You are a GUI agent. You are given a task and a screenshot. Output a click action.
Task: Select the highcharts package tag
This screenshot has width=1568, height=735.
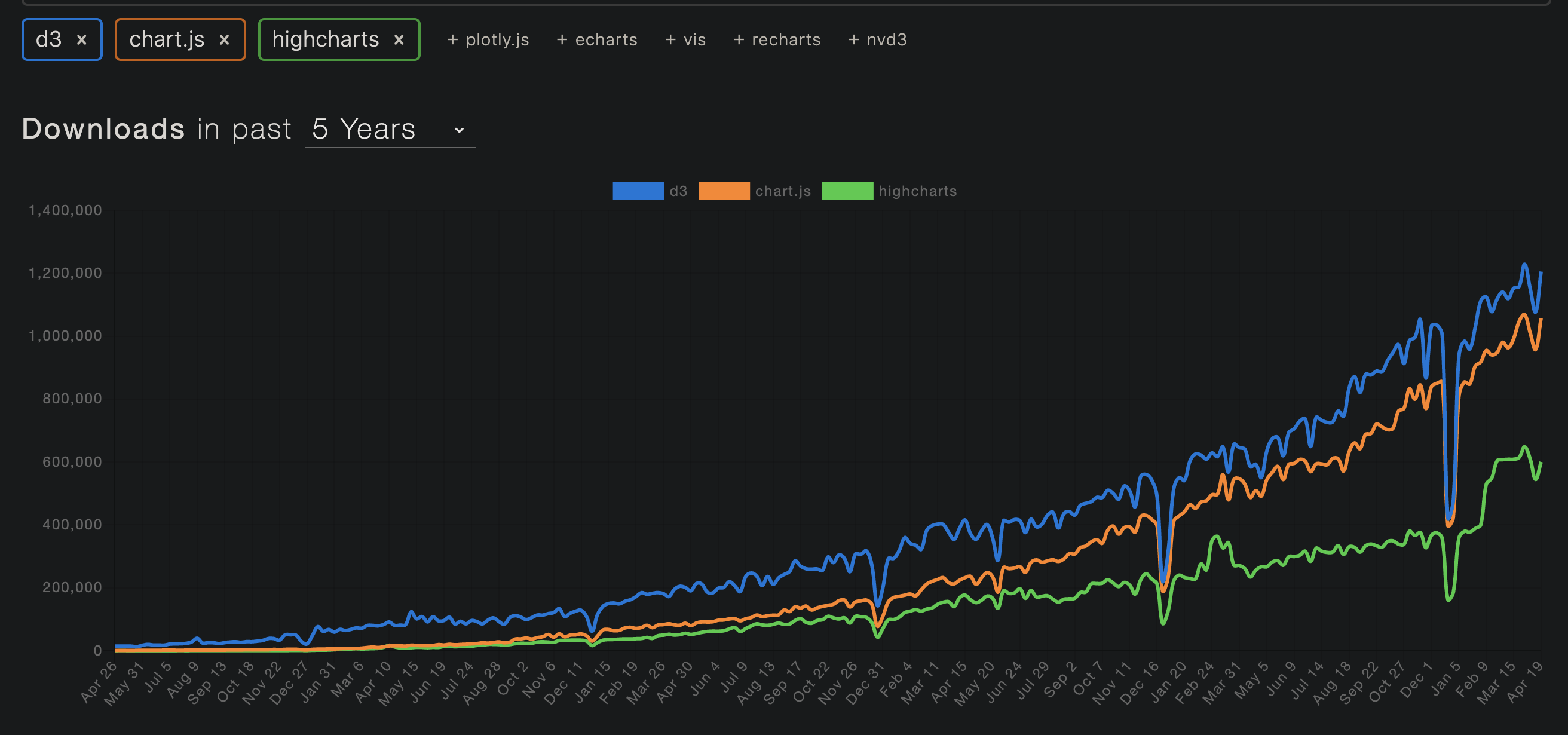click(x=325, y=40)
